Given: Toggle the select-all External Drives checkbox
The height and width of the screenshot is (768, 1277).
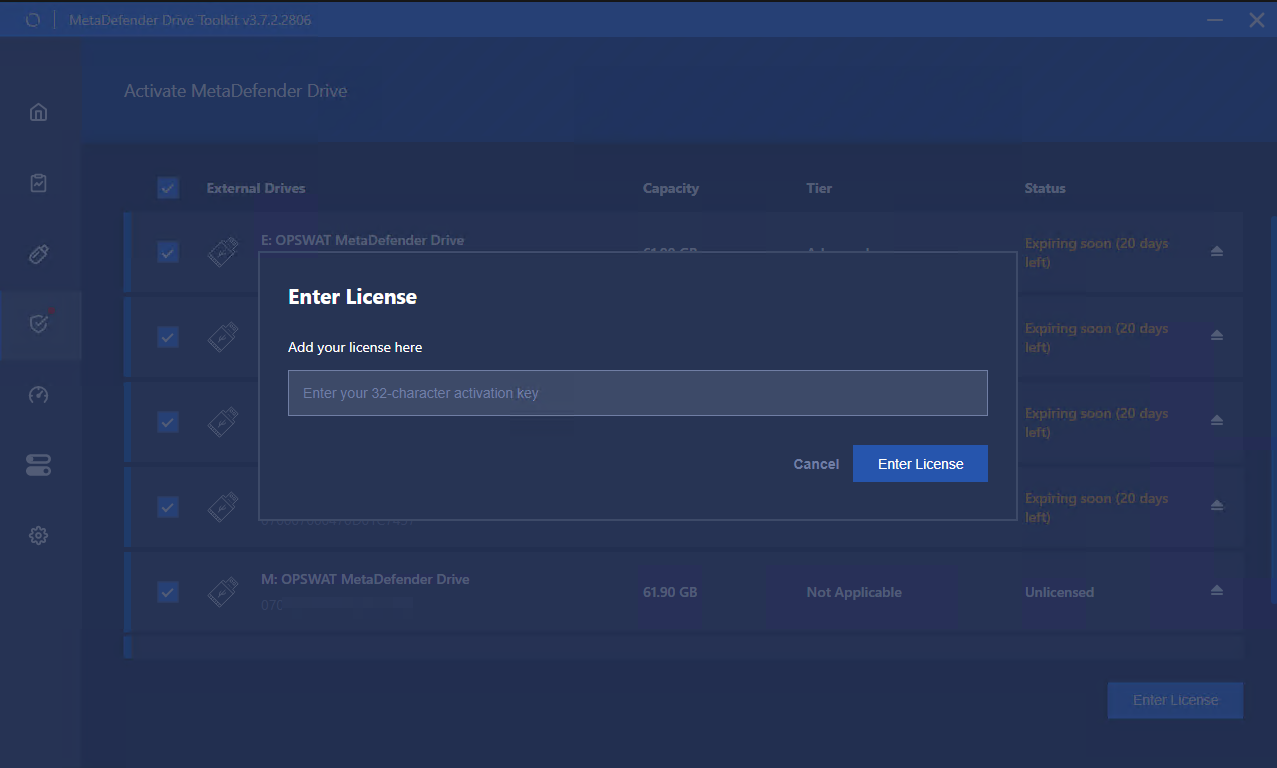Looking at the screenshot, I should pos(168,188).
